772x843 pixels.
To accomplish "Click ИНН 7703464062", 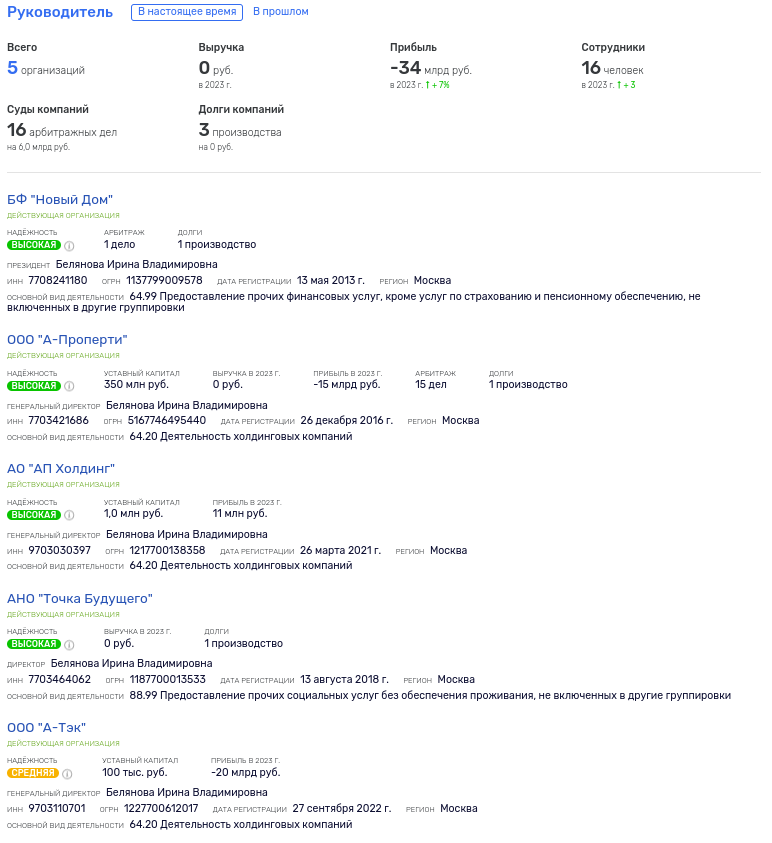I will coord(60,680).
